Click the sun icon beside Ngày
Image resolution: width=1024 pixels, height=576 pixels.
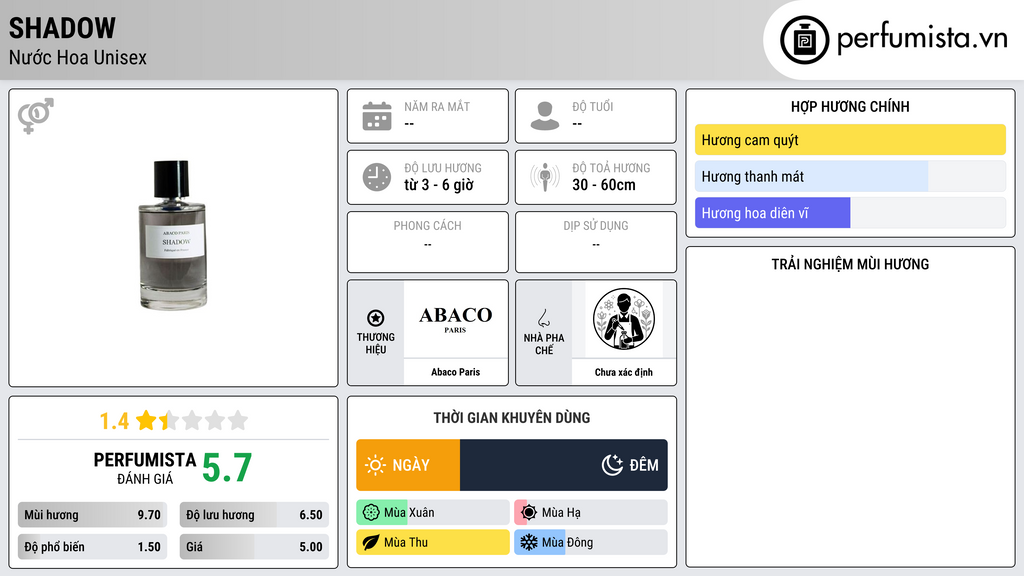pyautogui.click(x=376, y=465)
